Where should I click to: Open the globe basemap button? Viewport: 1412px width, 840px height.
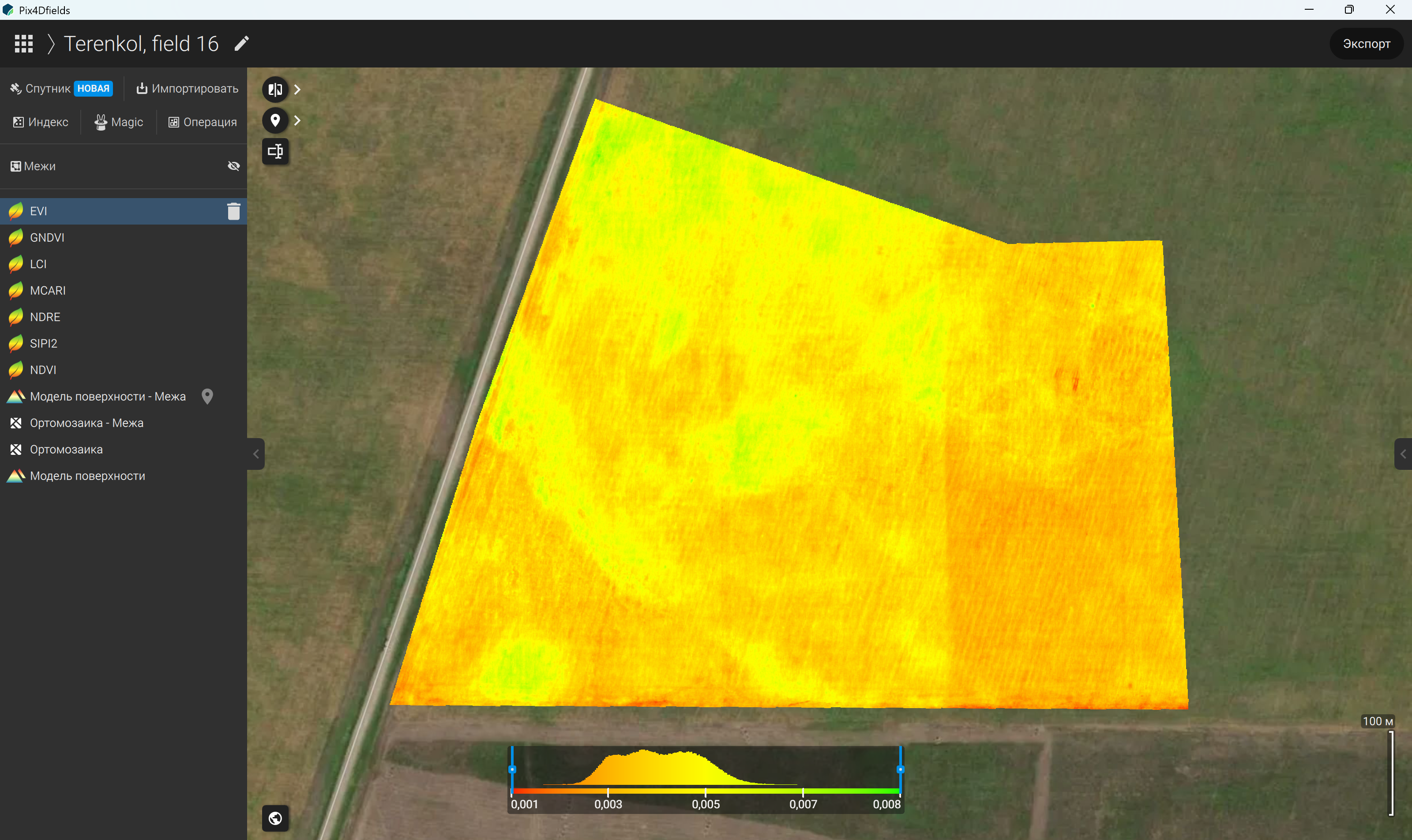275,818
